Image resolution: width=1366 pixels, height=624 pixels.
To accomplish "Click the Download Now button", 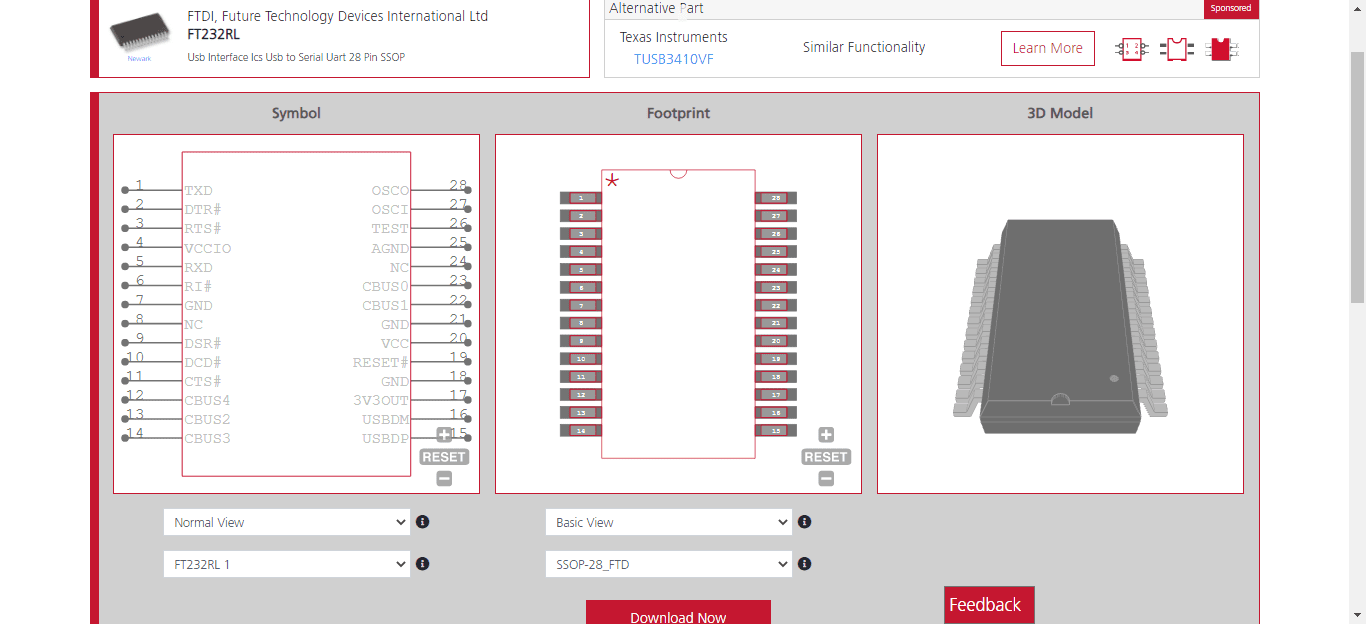I will [x=678, y=613].
